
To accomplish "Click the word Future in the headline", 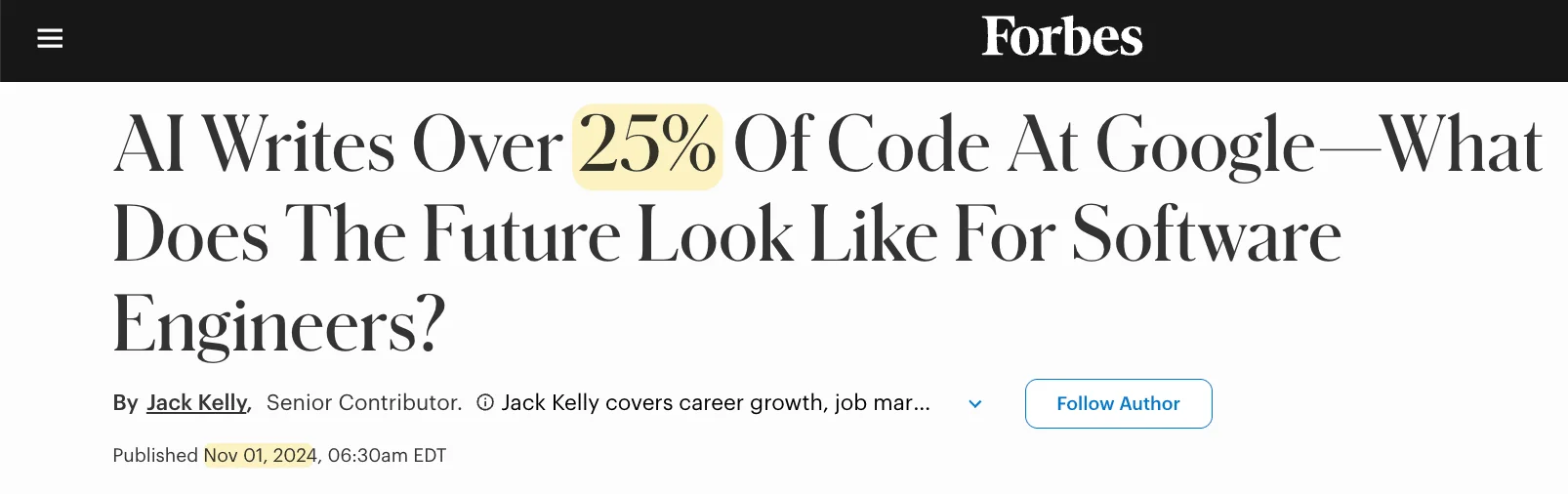I will pyautogui.click(x=520, y=235).
